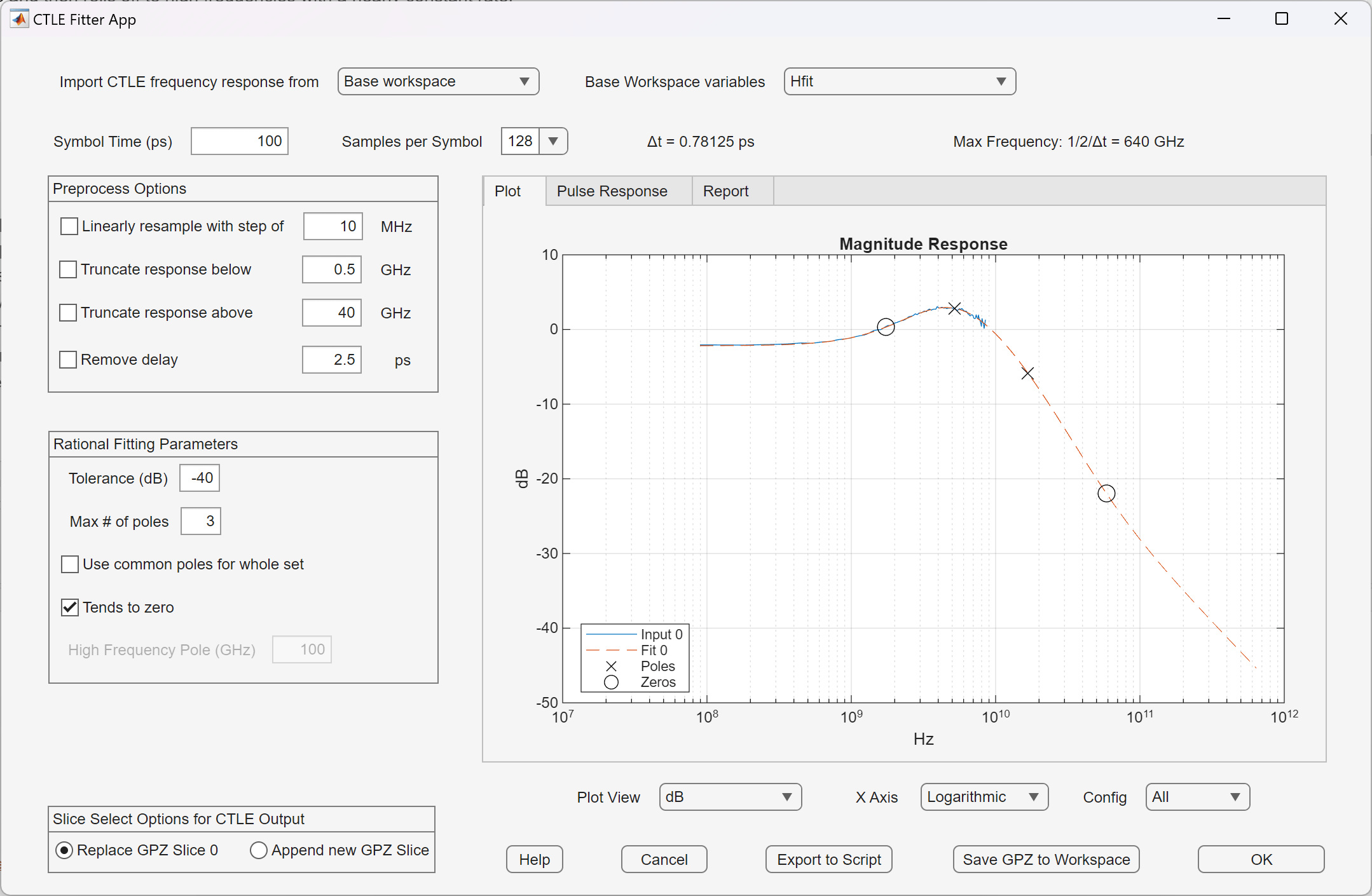Click the Poles symbol in plot legend
This screenshot has width=1372, height=896.
pos(611,667)
